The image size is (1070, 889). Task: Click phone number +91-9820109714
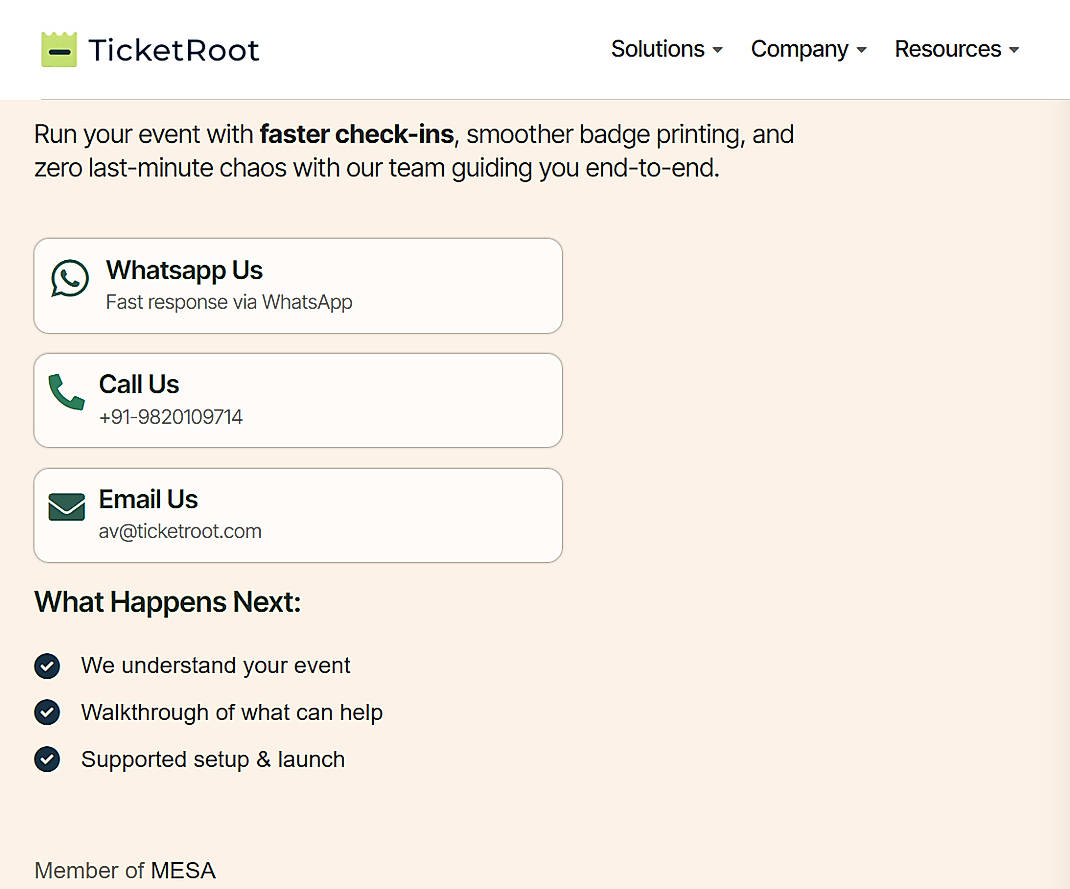pyautogui.click(x=171, y=417)
